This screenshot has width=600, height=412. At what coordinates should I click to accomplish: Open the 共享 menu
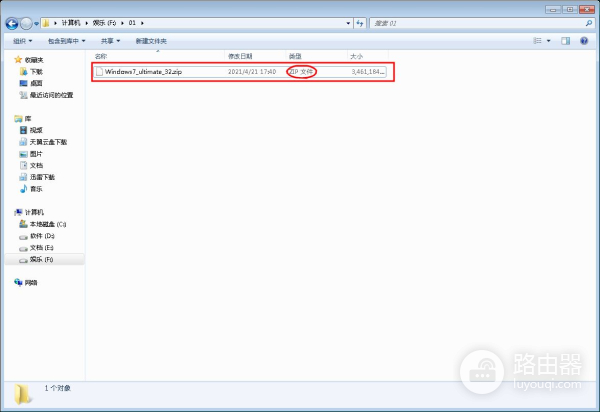click(x=110, y=41)
